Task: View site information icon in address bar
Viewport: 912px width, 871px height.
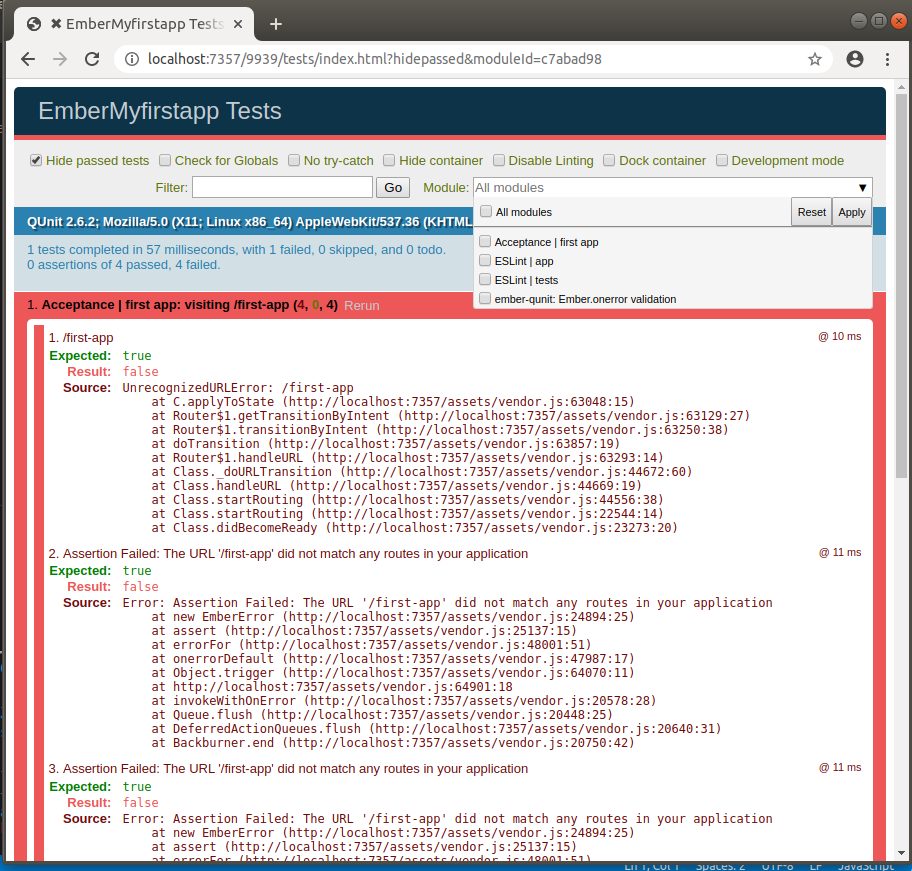Action: (x=132, y=59)
